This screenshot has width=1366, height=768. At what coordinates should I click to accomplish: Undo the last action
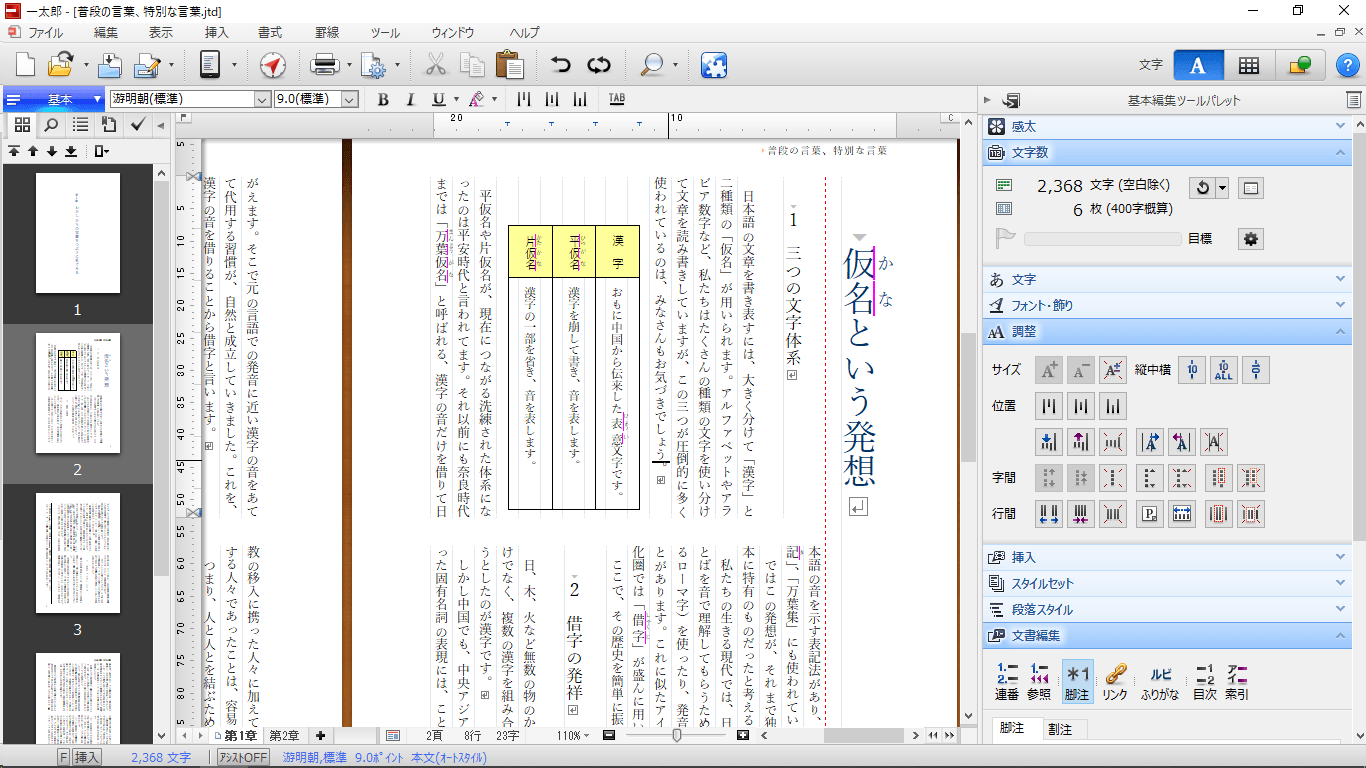pos(561,65)
